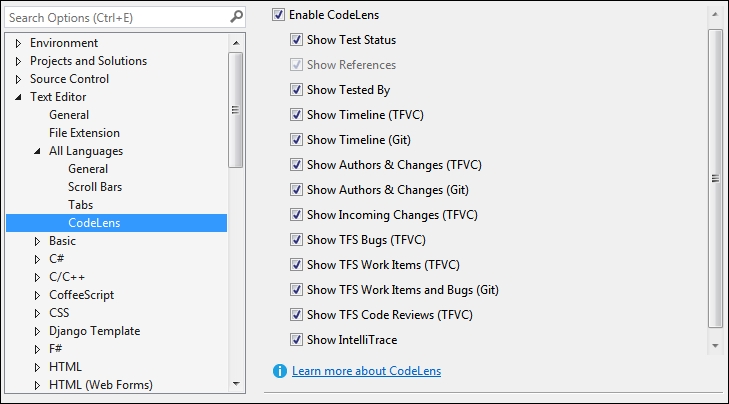Screen dimensions: 729x404
Task: Click the Search Options input field
Action: point(115,16)
